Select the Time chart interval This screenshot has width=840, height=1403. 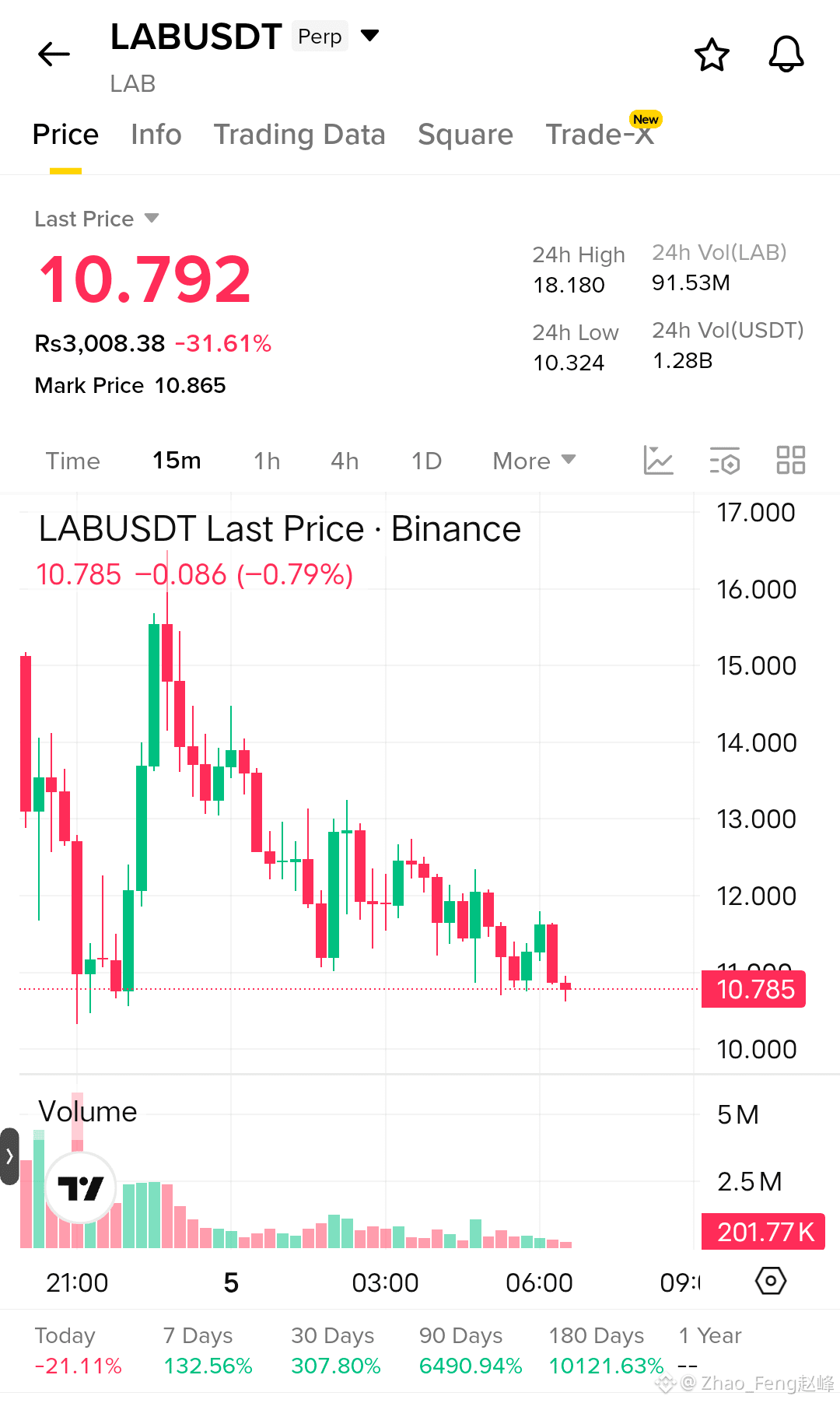(72, 461)
